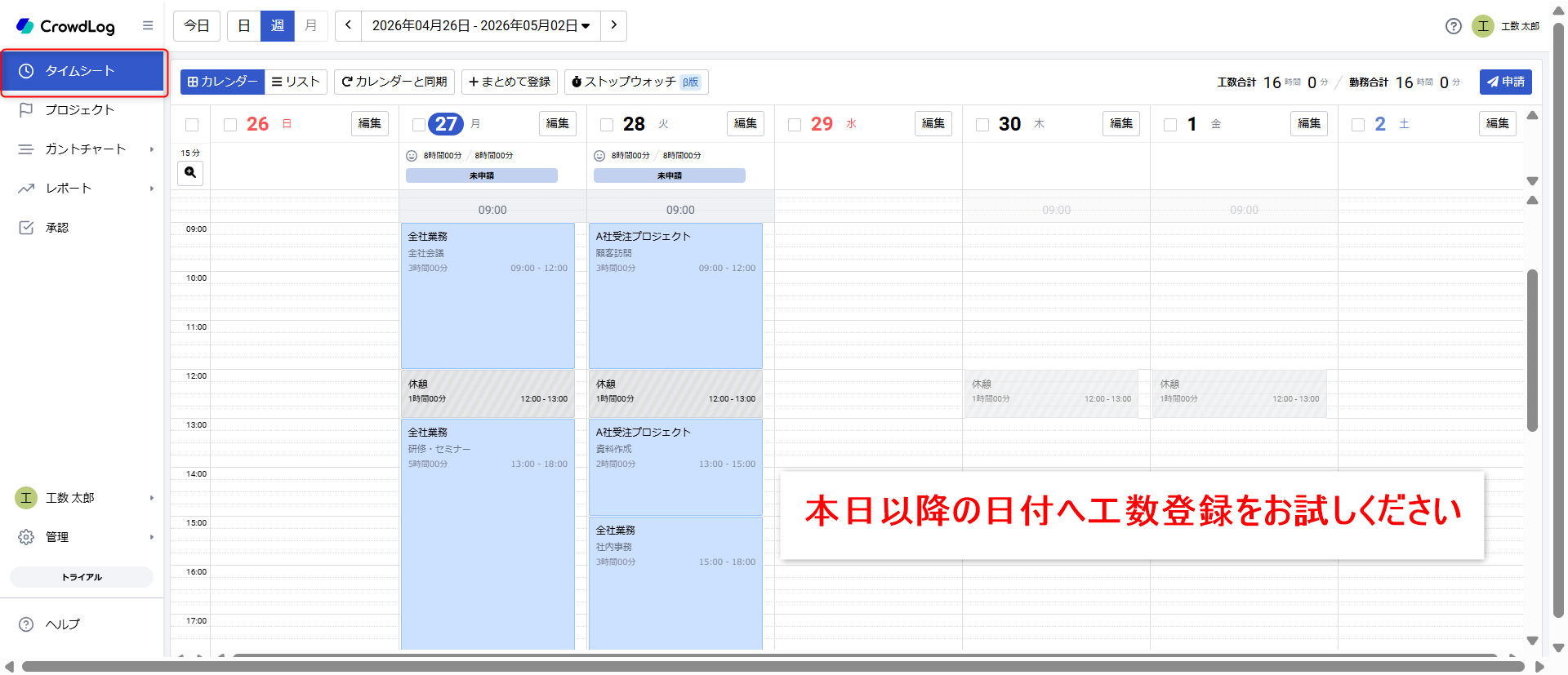
Task: Go to next week with right arrow
Action: click(613, 26)
